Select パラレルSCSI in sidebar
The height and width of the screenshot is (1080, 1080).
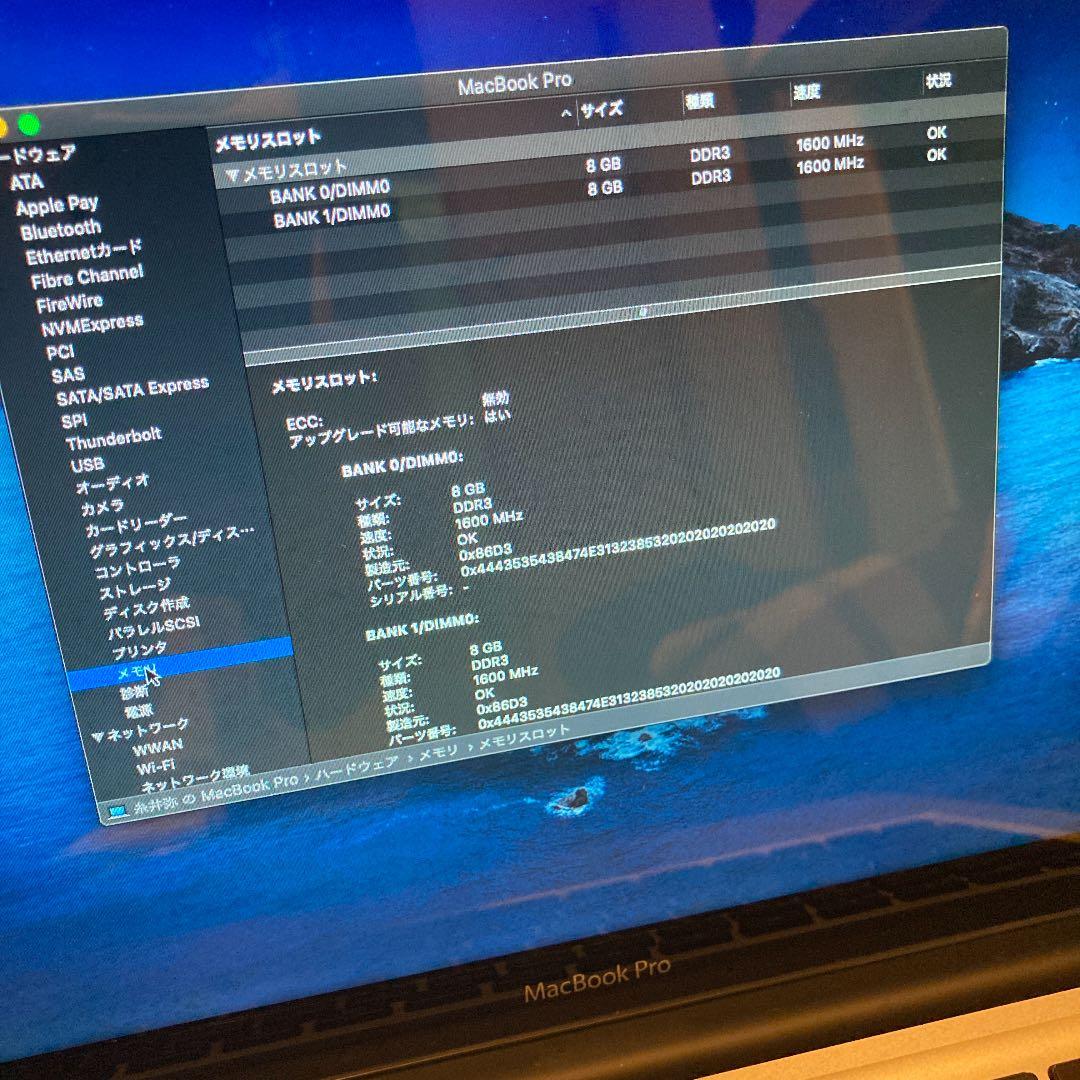154,627
